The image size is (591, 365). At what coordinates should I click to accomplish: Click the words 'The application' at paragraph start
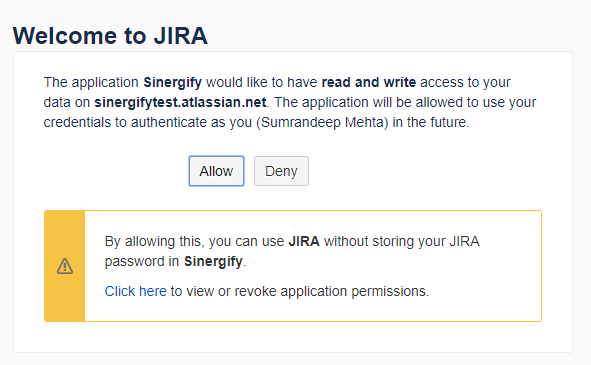91,82
